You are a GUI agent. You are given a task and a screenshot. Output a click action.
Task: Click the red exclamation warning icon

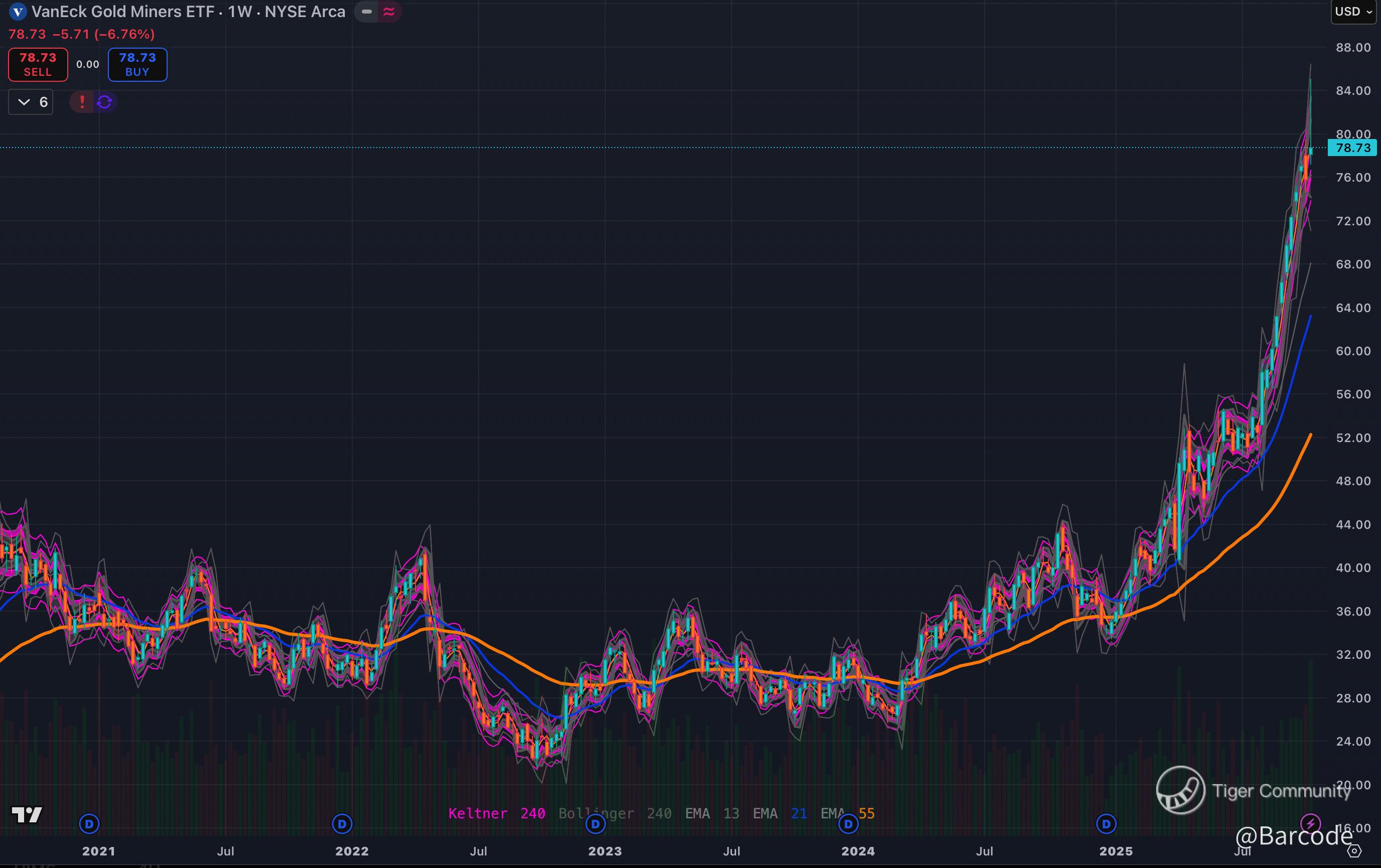(82, 102)
